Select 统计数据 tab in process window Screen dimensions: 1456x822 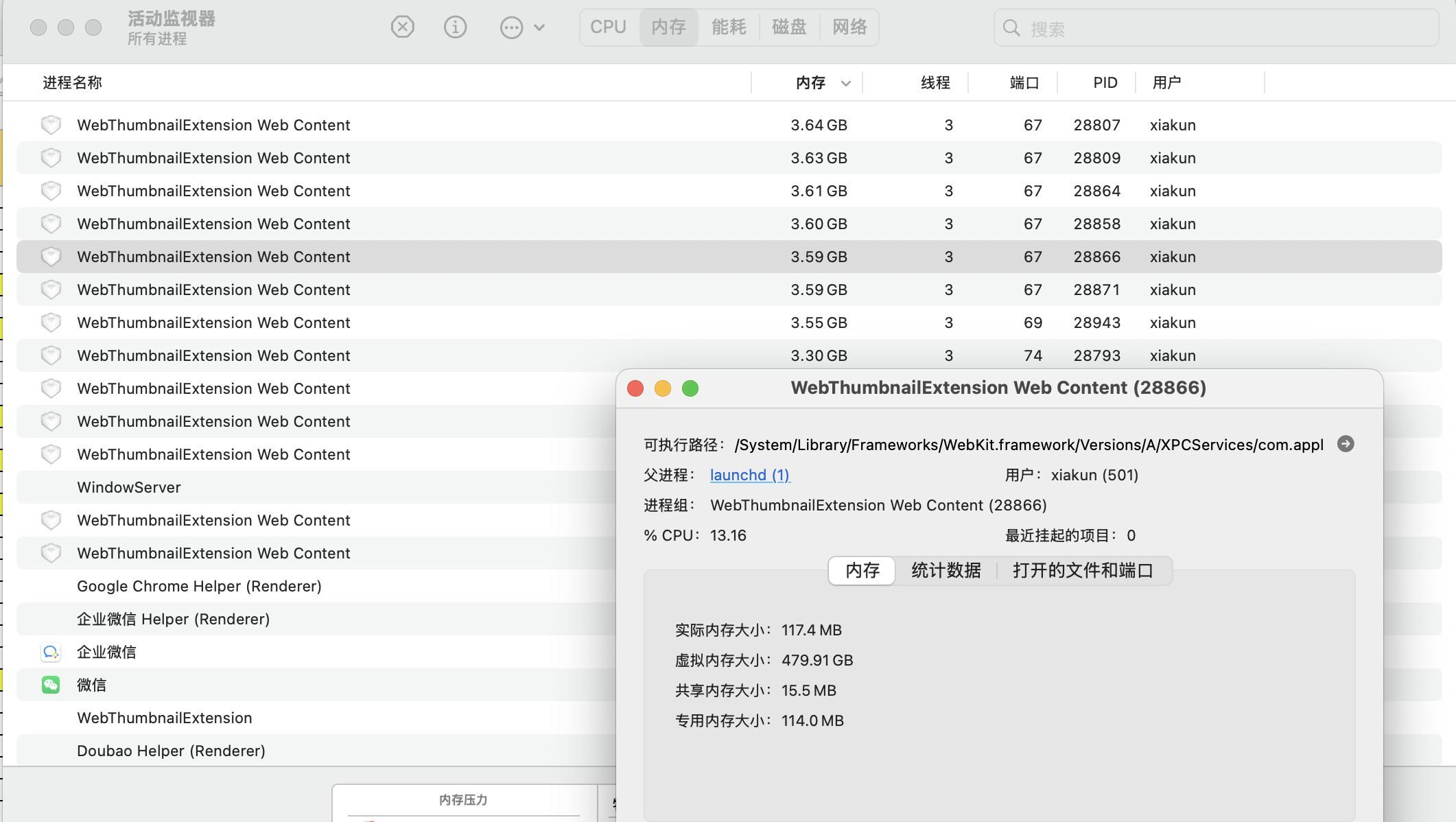coord(946,570)
